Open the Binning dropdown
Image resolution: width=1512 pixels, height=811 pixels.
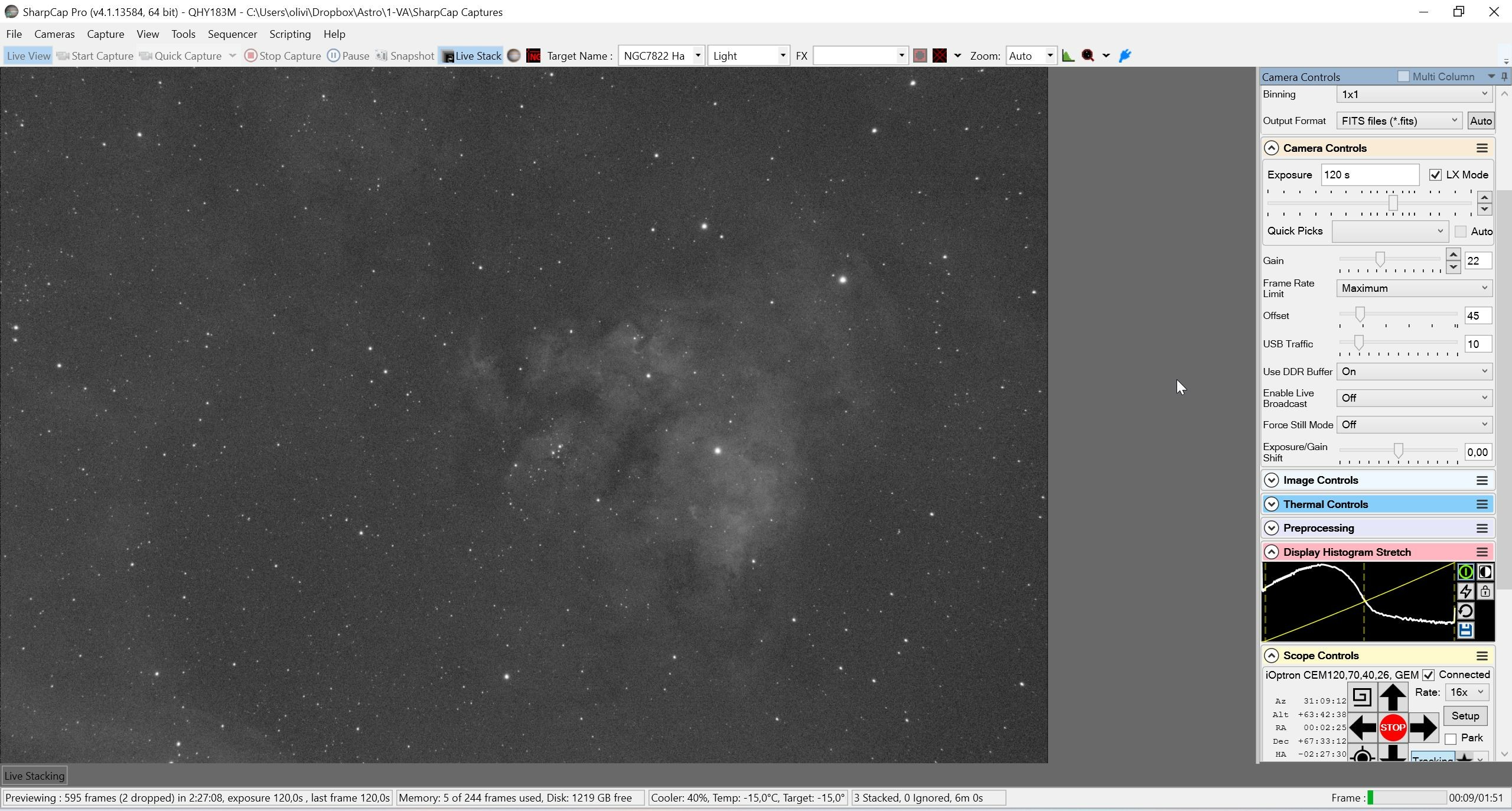[x=1415, y=95]
